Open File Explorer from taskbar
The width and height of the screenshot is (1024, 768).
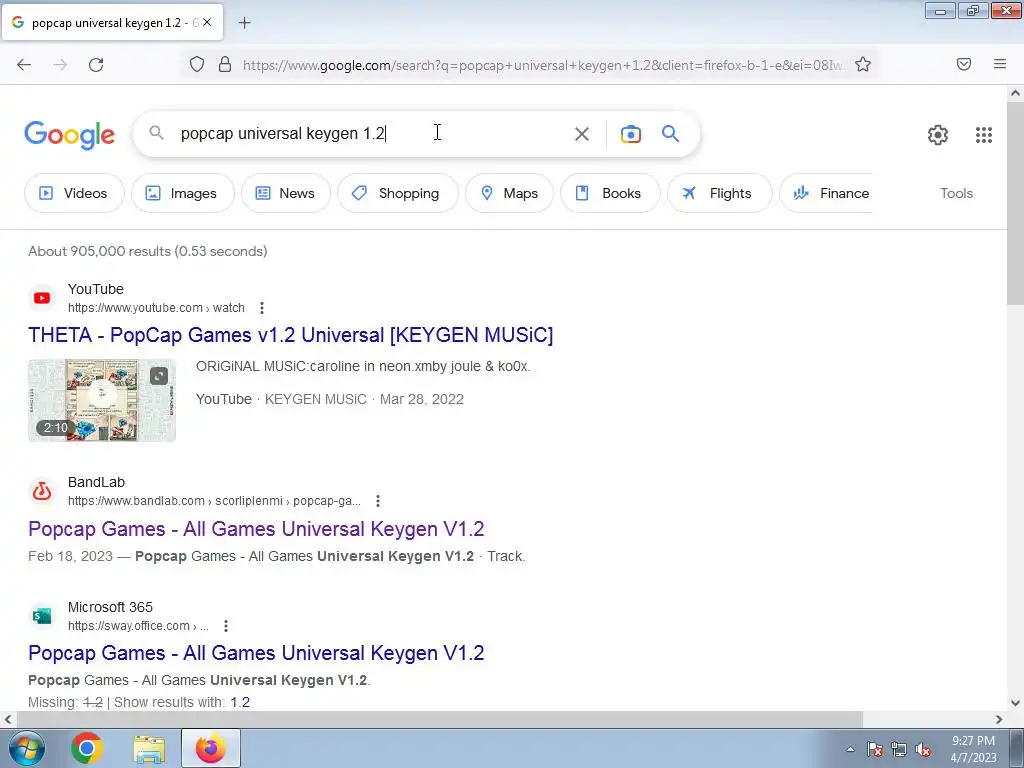tap(149, 748)
